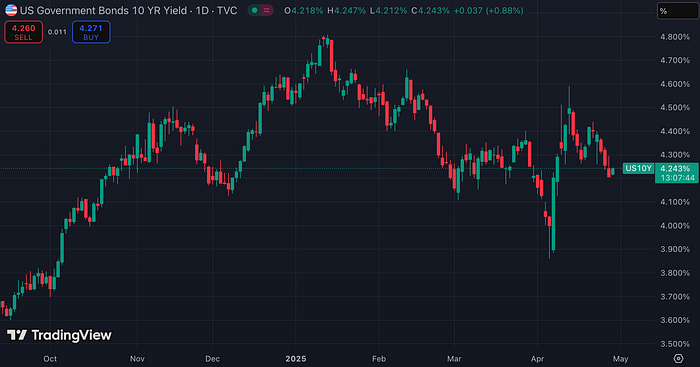Click the 4.300% price scale label
This screenshot has height=367, width=700.
pos(675,155)
